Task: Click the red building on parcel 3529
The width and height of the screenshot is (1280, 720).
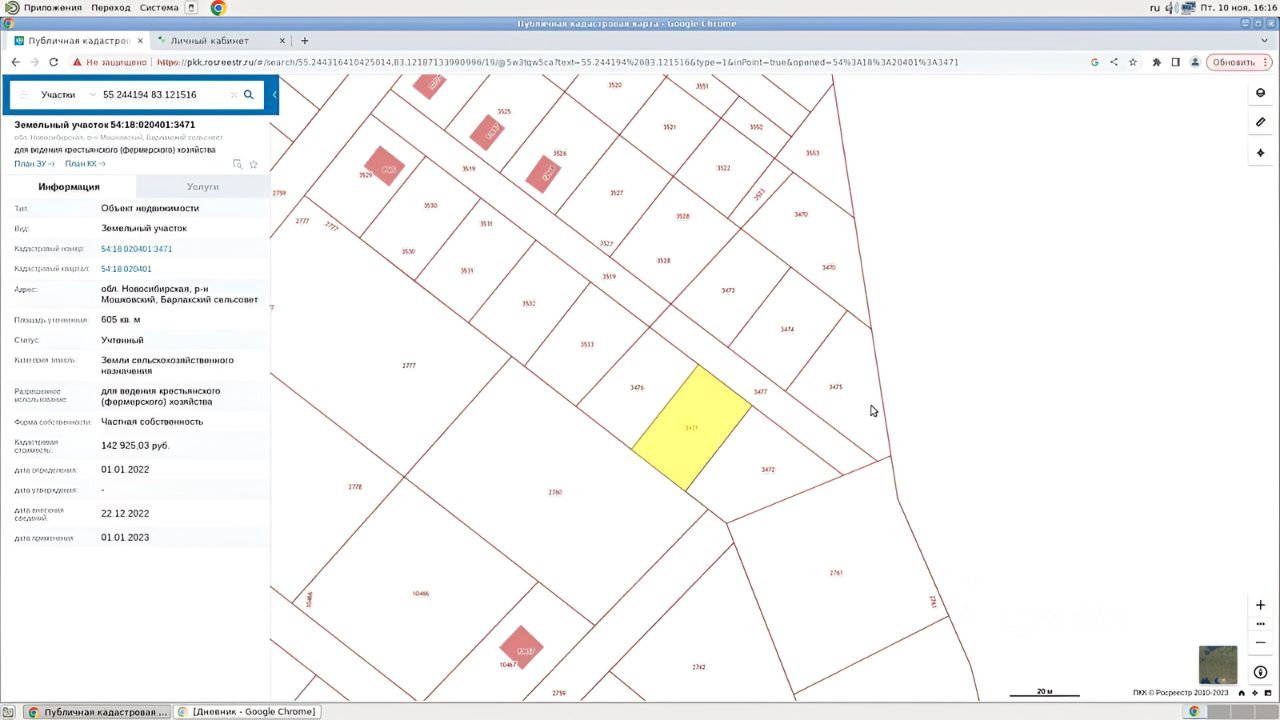Action: [x=384, y=168]
